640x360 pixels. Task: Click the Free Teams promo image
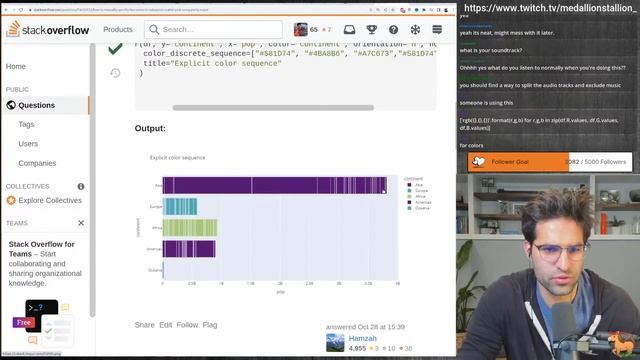pos(43,322)
